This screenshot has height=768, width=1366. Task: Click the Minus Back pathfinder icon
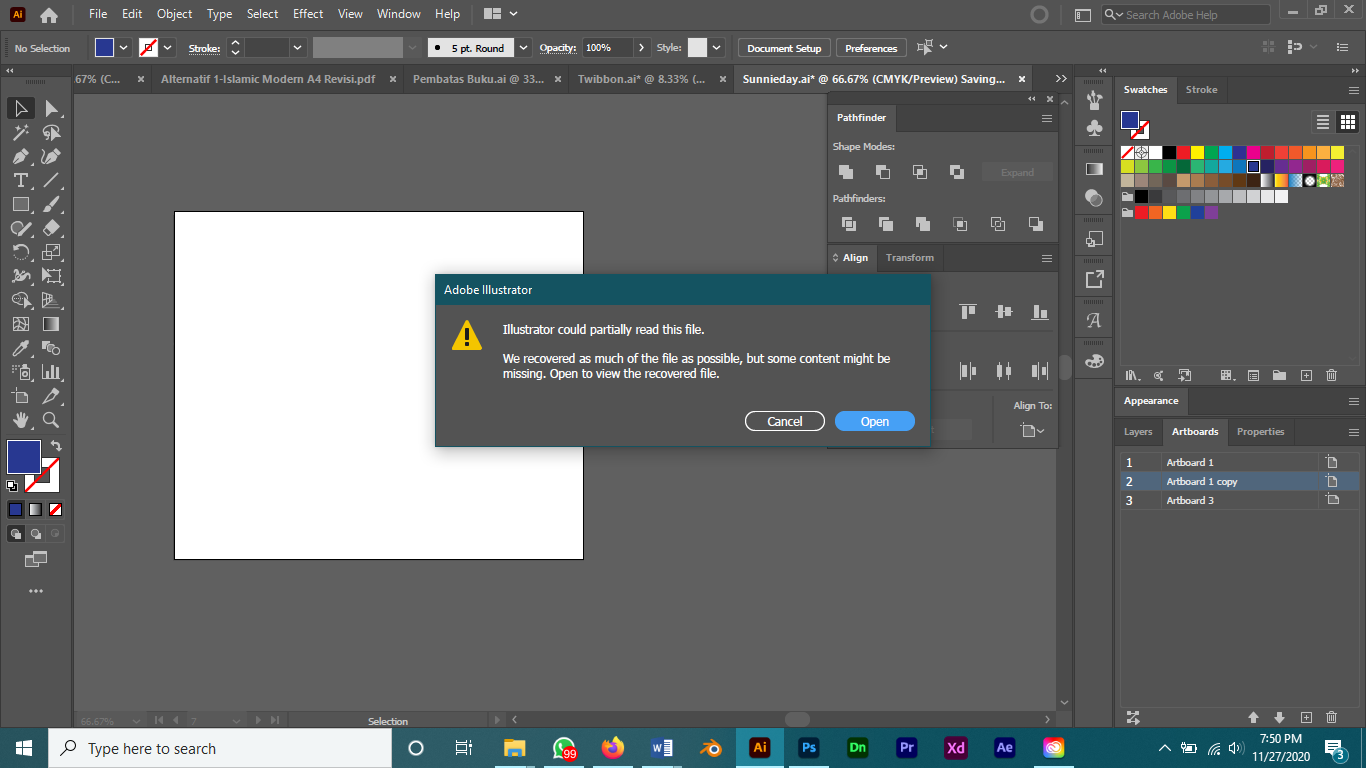(x=1035, y=224)
